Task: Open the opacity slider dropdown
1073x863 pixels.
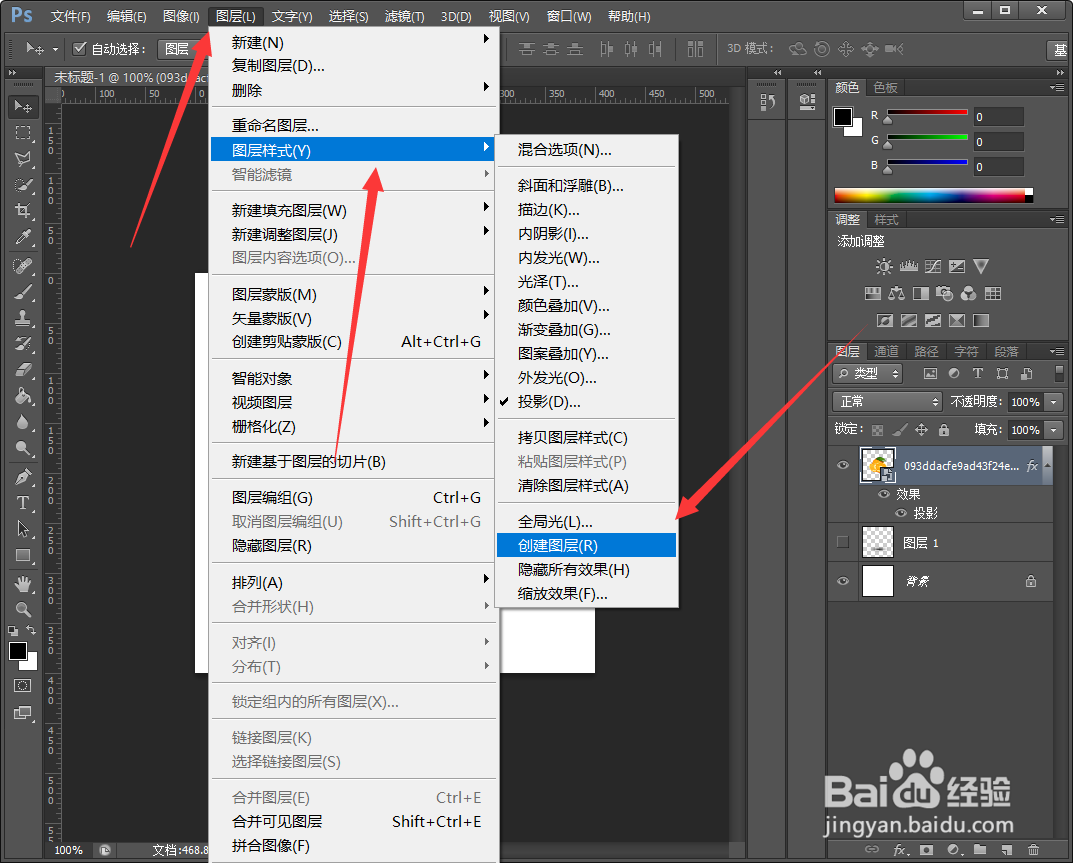Action: click(x=1055, y=402)
